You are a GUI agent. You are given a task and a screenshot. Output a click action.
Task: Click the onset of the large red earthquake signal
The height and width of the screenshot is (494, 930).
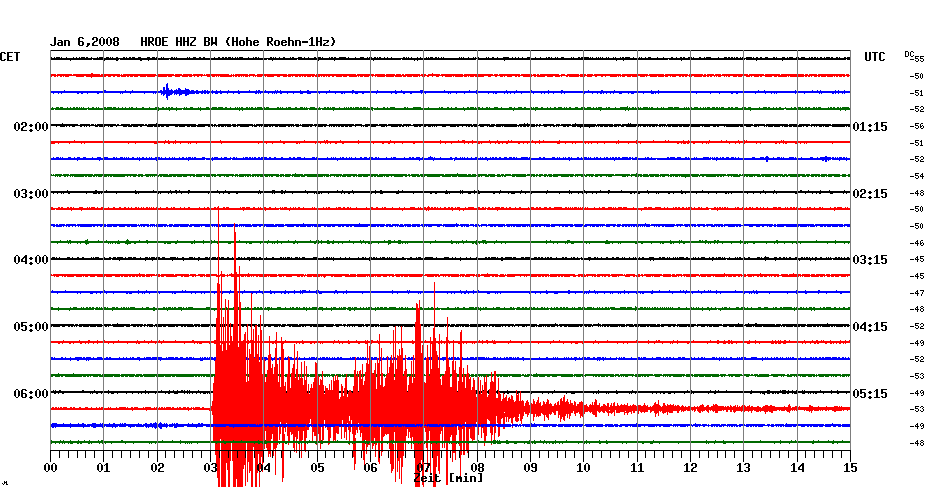213,408
